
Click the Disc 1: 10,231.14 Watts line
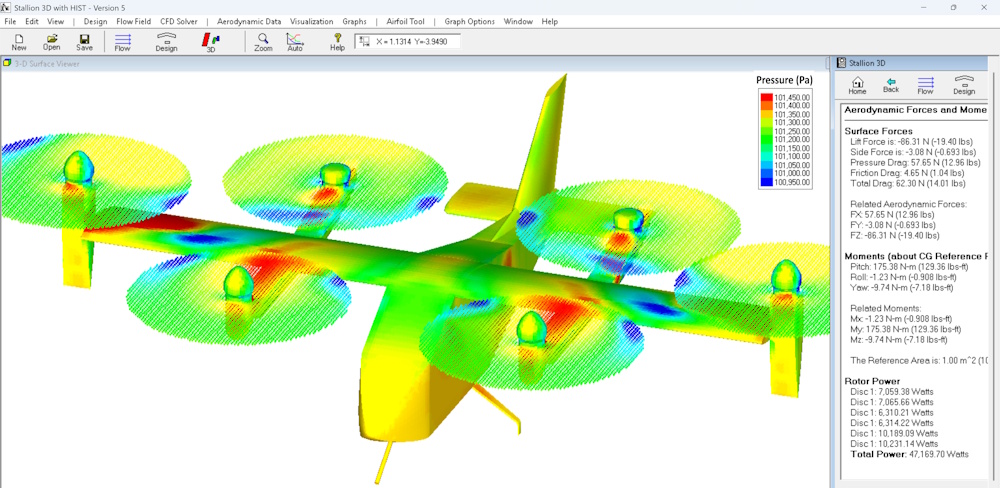894,443
